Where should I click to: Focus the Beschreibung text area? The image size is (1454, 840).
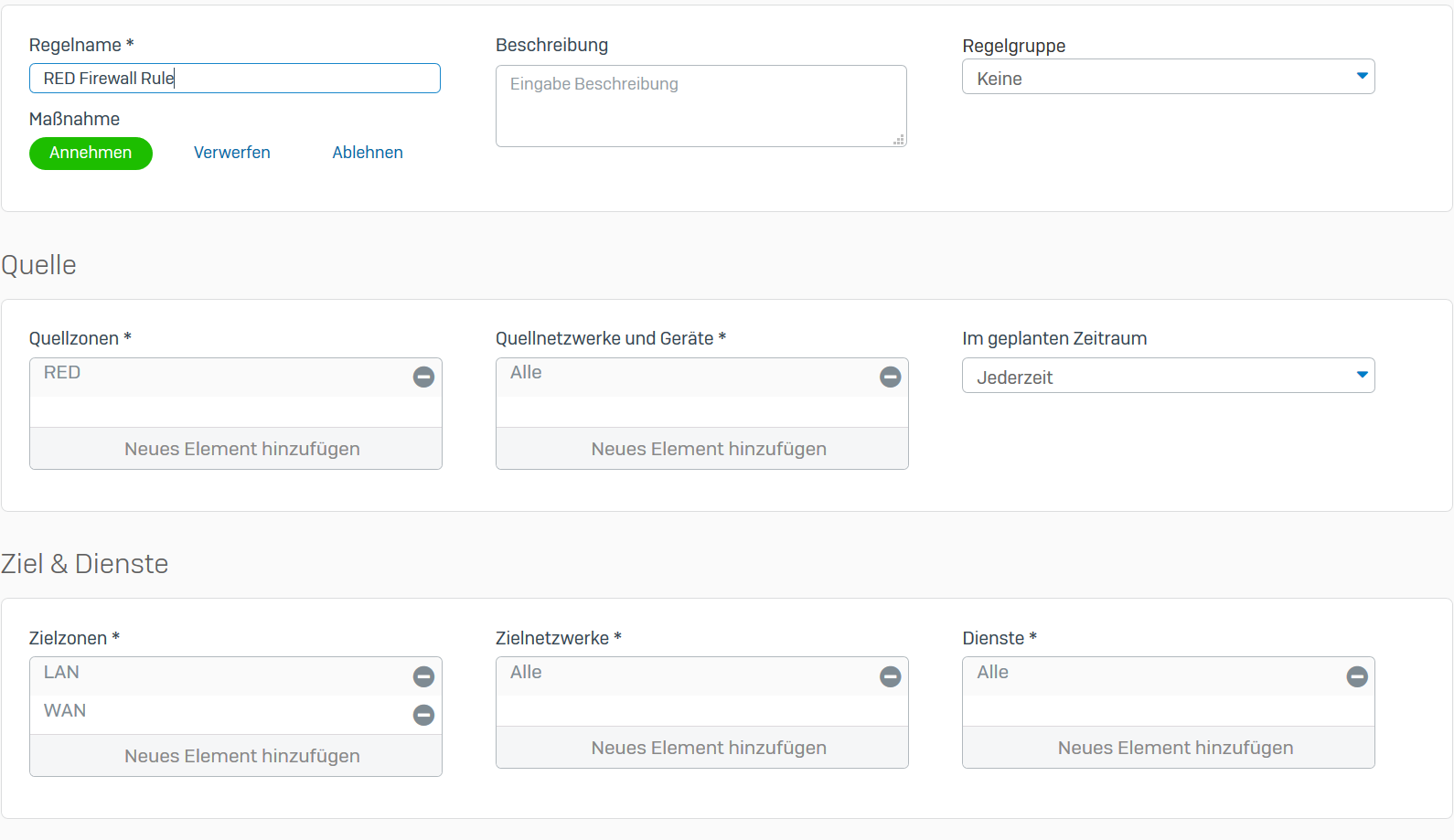tap(700, 105)
